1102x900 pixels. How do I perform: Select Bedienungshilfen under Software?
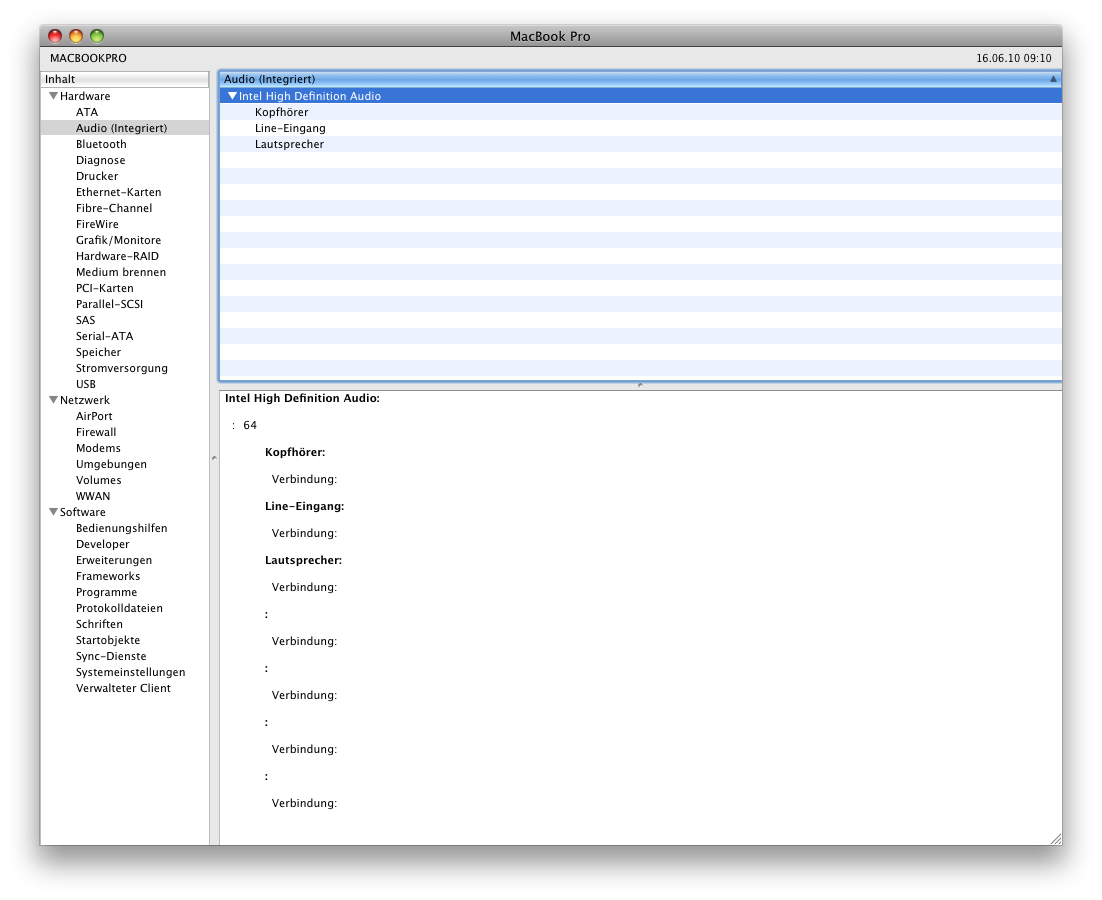pyautogui.click(x=122, y=528)
